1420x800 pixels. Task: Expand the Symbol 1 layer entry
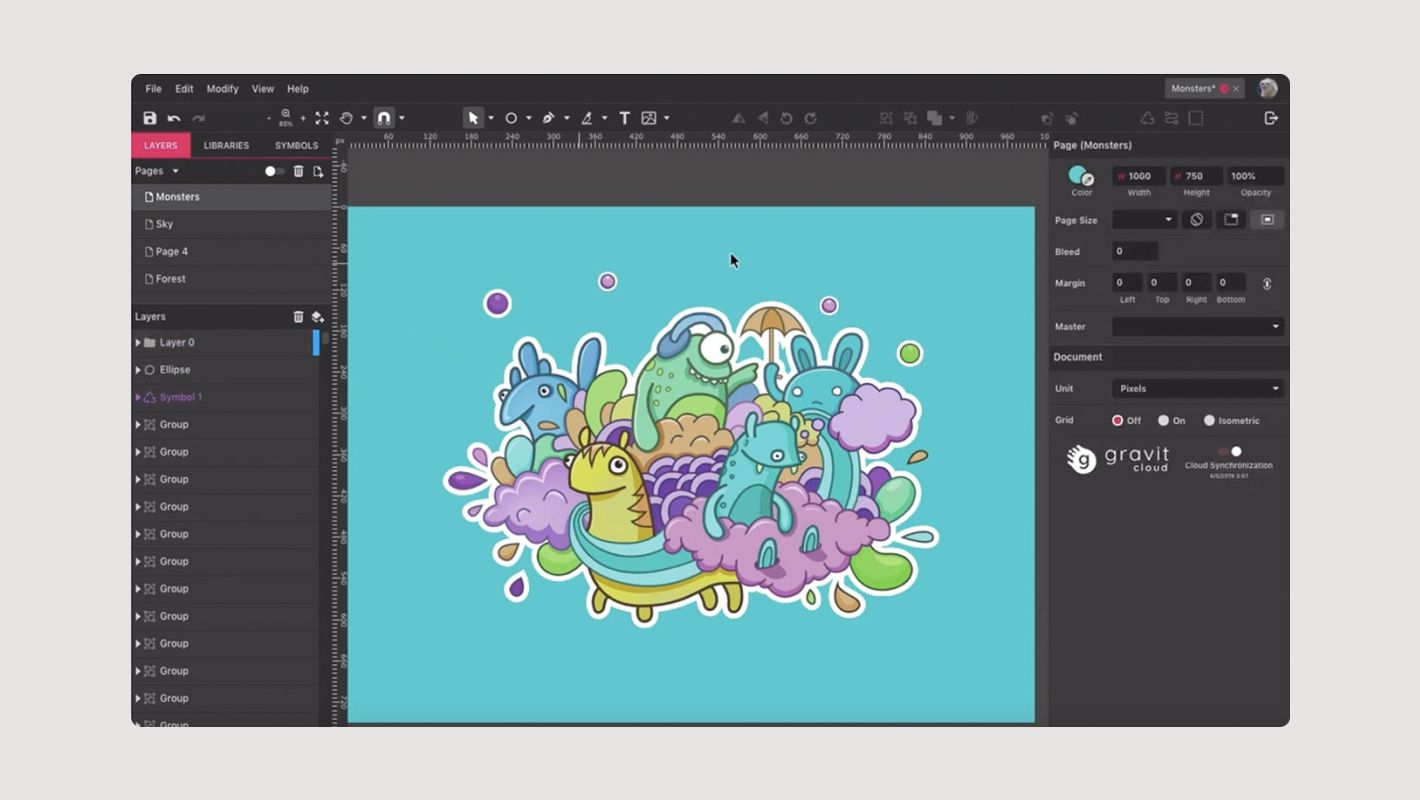pyautogui.click(x=139, y=397)
